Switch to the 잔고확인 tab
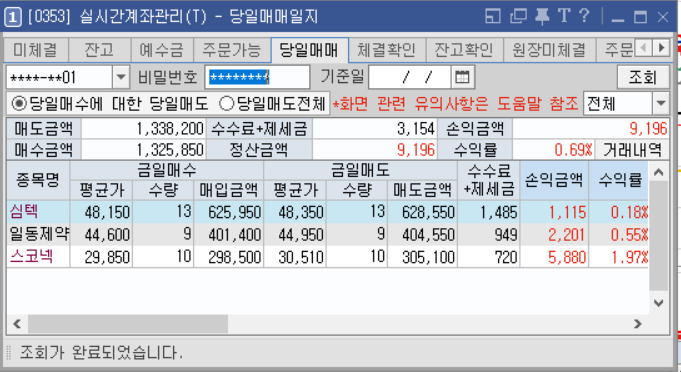 (464, 50)
